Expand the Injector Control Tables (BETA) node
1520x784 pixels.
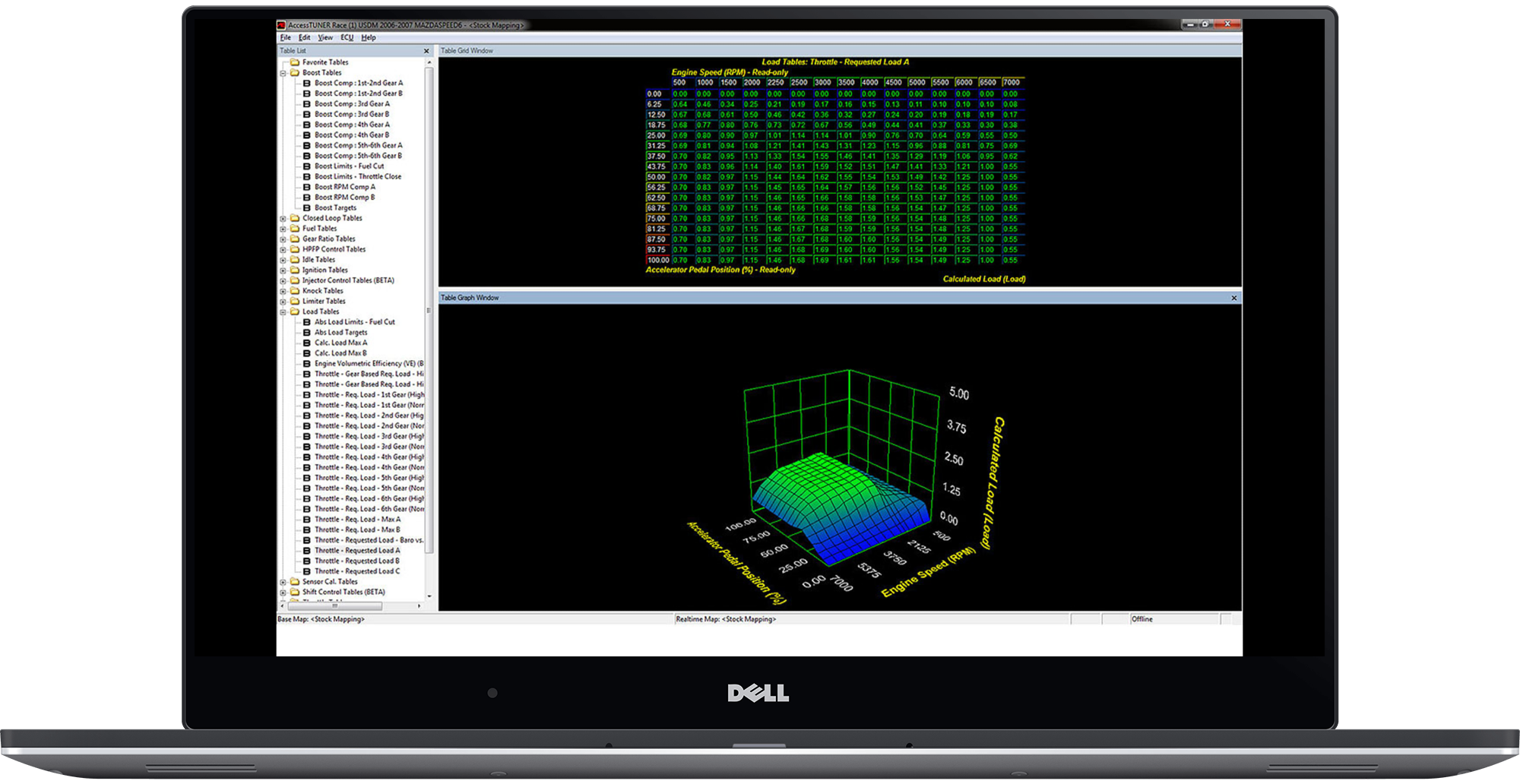[x=283, y=281]
